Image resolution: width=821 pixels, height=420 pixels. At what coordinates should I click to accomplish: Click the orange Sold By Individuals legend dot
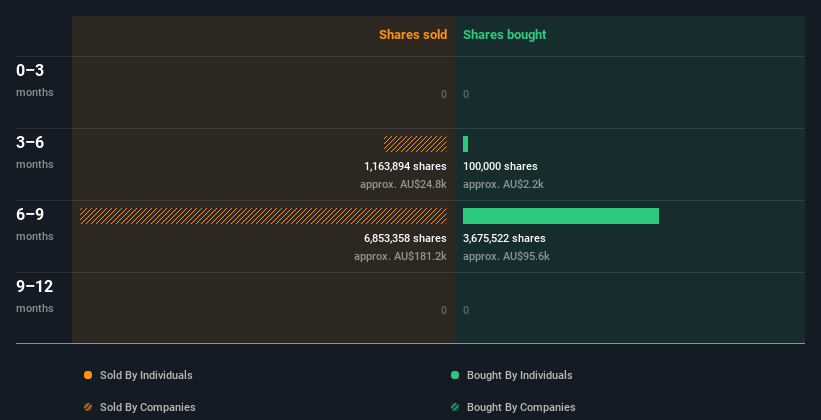point(88,375)
